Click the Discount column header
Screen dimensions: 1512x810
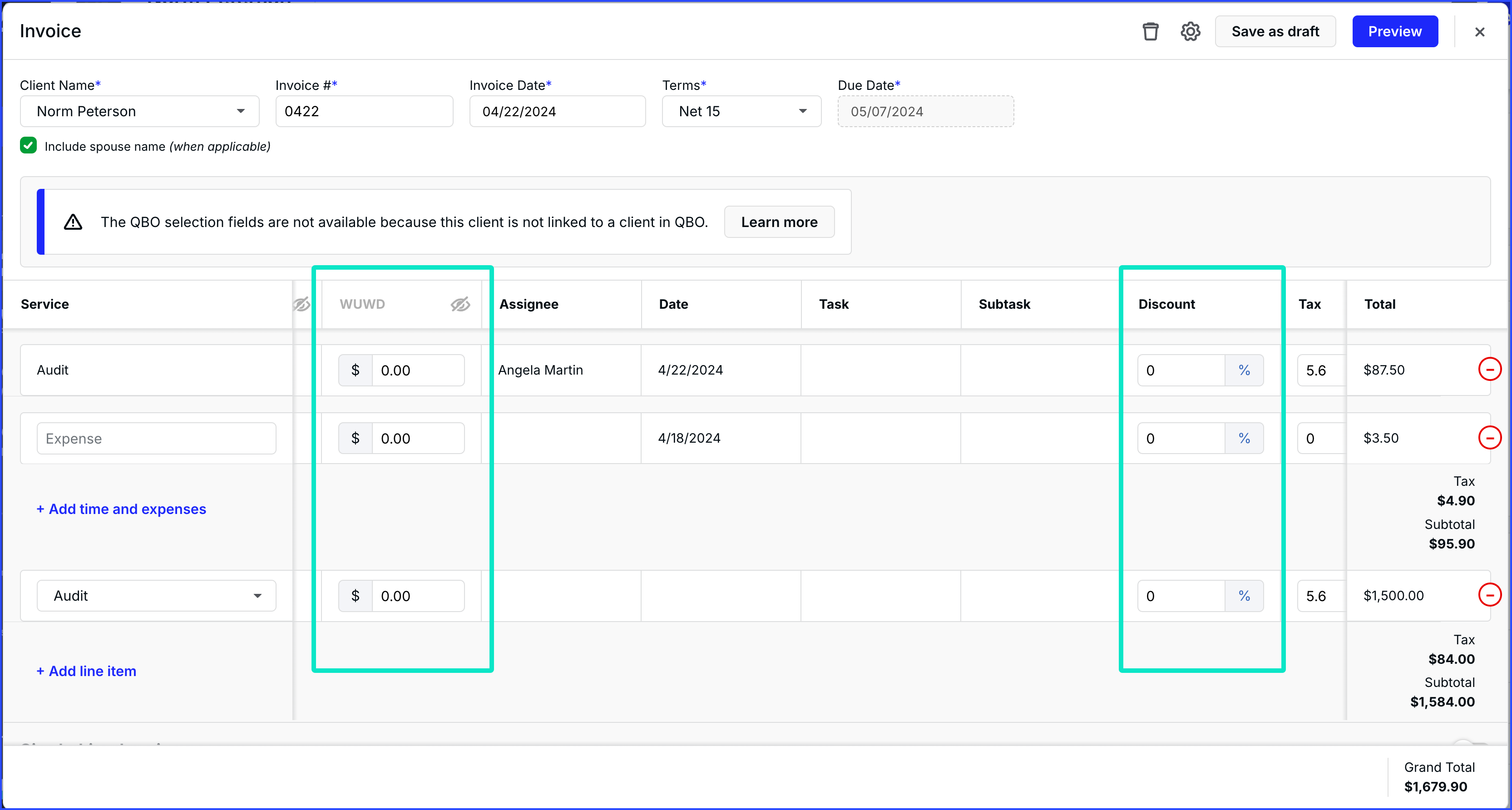(x=1166, y=304)
